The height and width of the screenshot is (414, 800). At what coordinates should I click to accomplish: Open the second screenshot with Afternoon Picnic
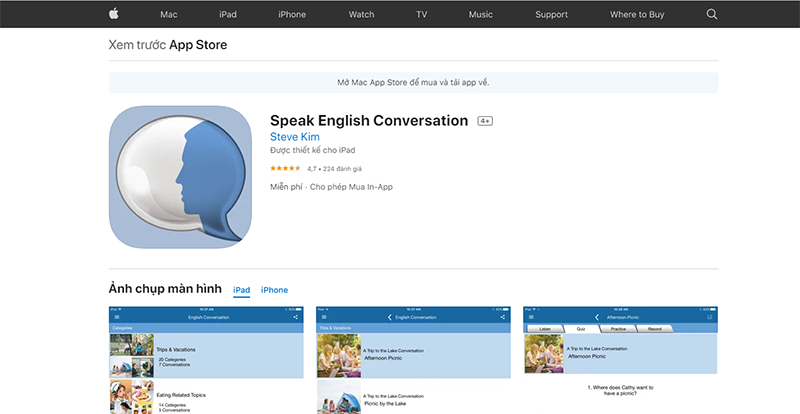tap(413, 360)
